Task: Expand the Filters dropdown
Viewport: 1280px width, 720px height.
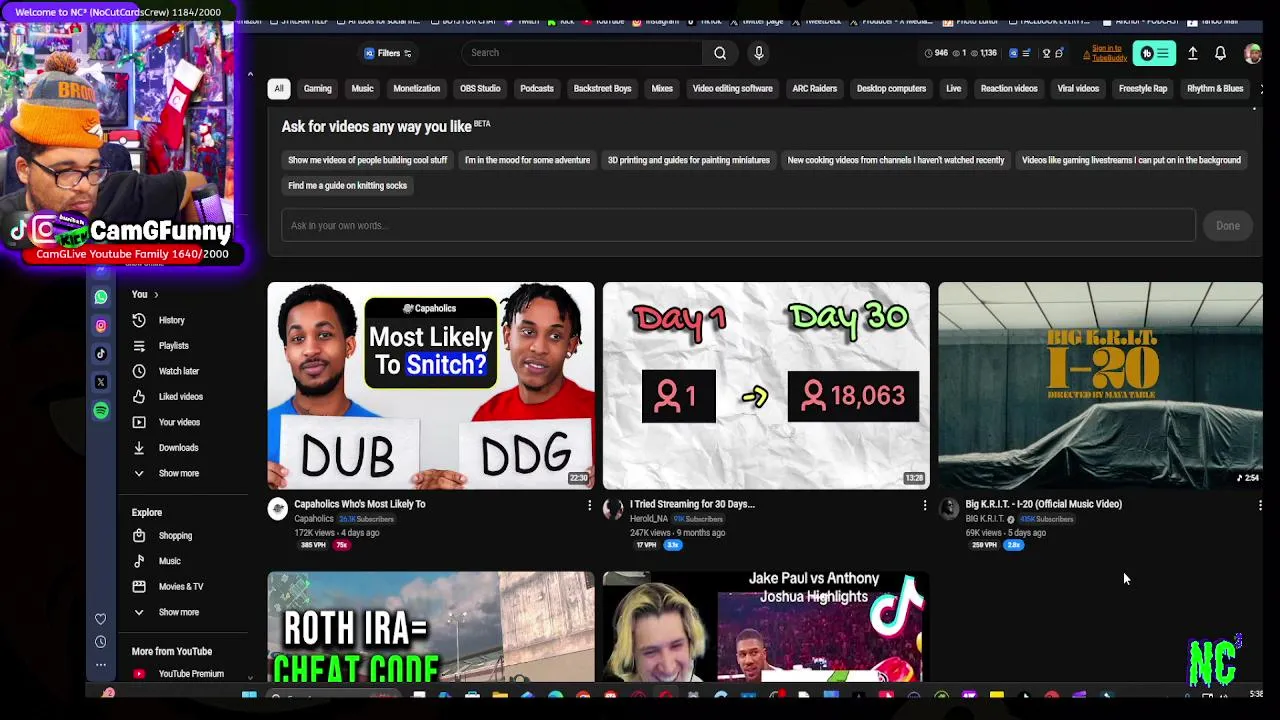Action: 388,53
